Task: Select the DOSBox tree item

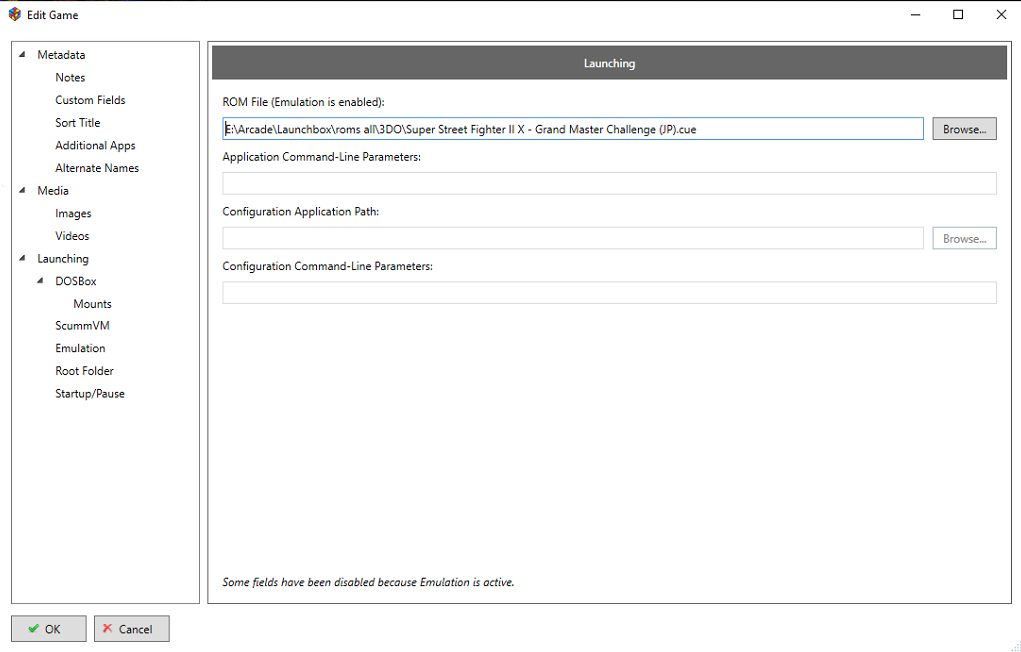Action: coord(76,281)
